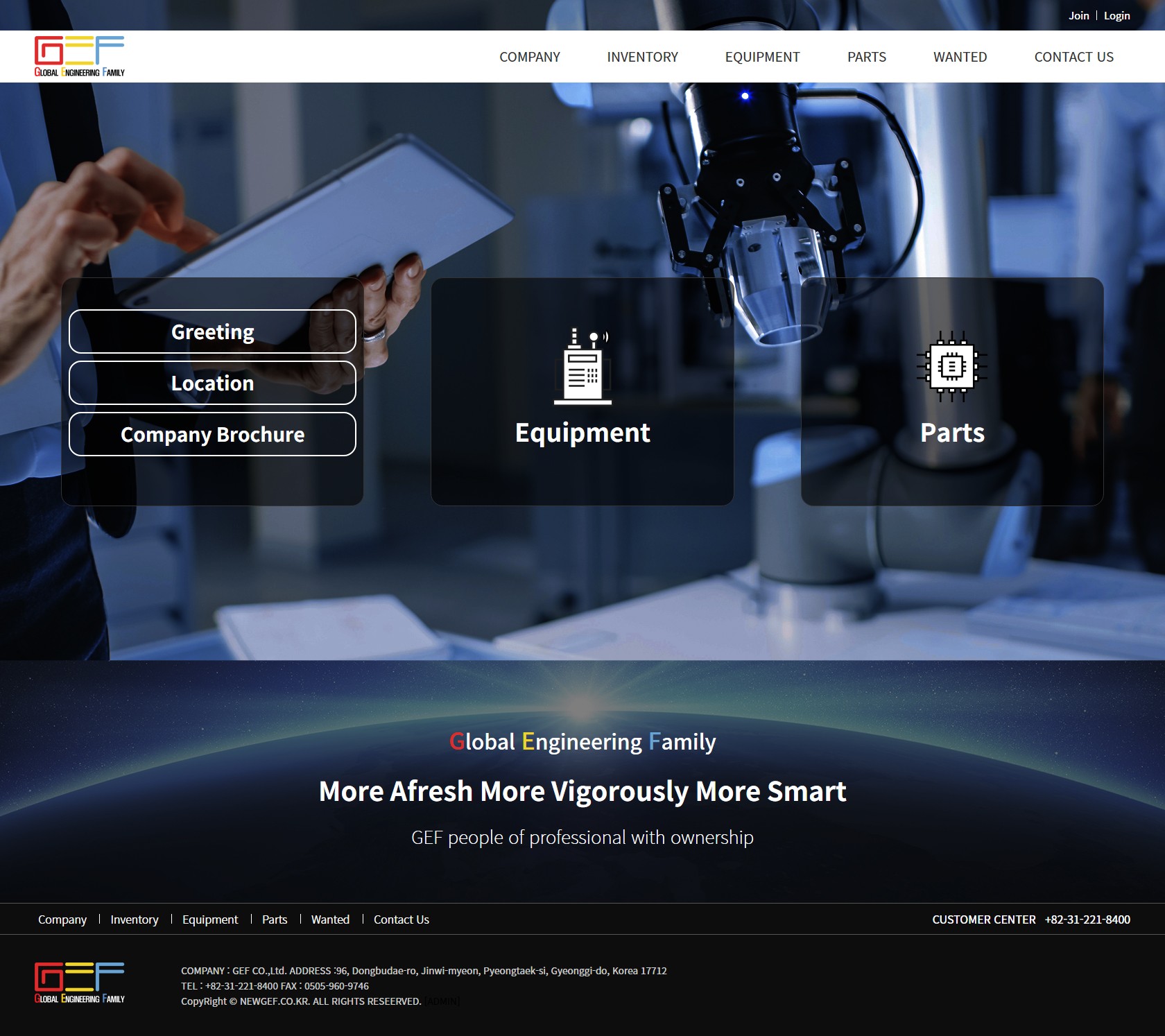Follow the footer Inventory link

[135, 920]
